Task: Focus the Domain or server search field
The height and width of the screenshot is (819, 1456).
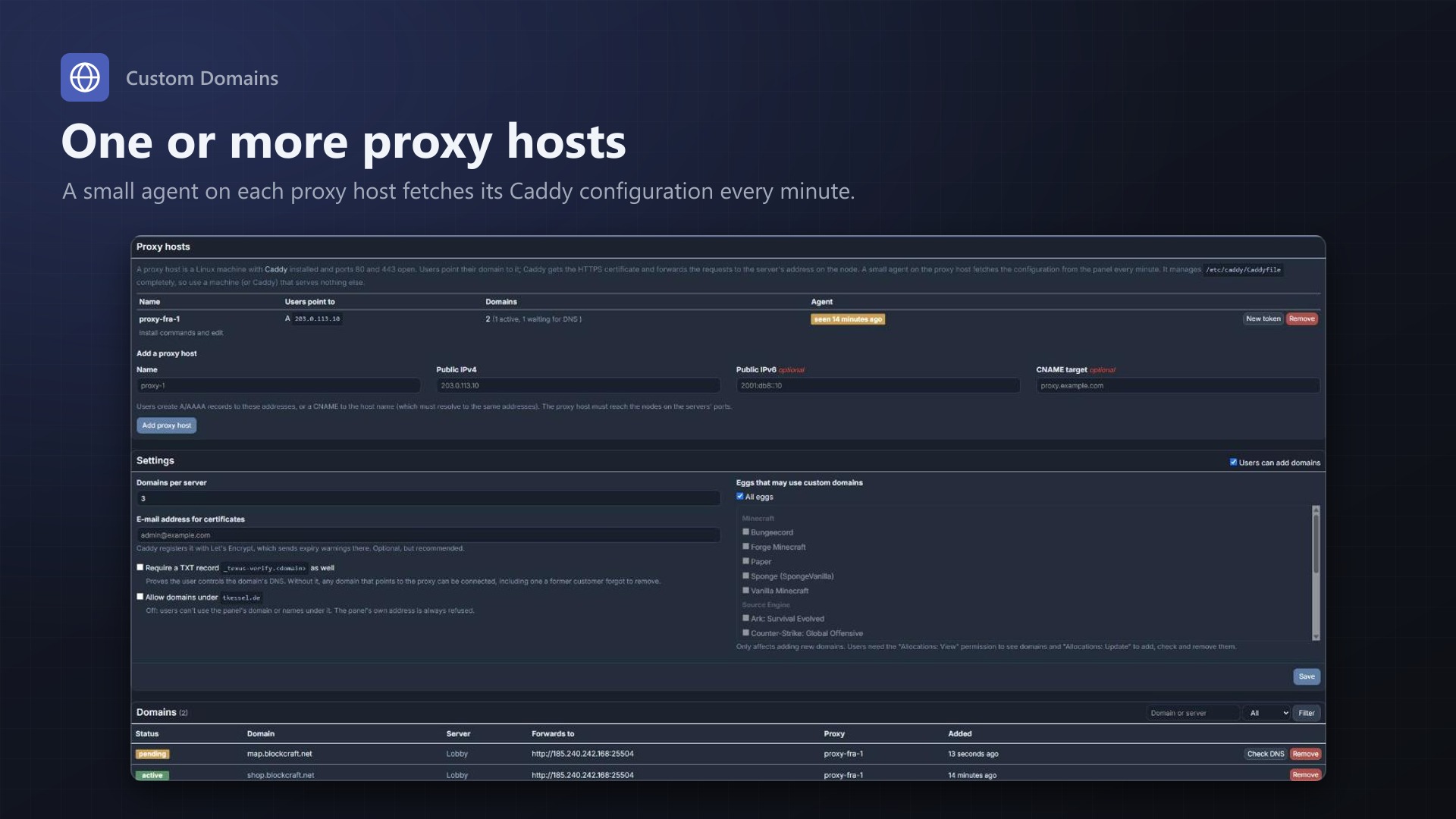Action: (1194, 713)
